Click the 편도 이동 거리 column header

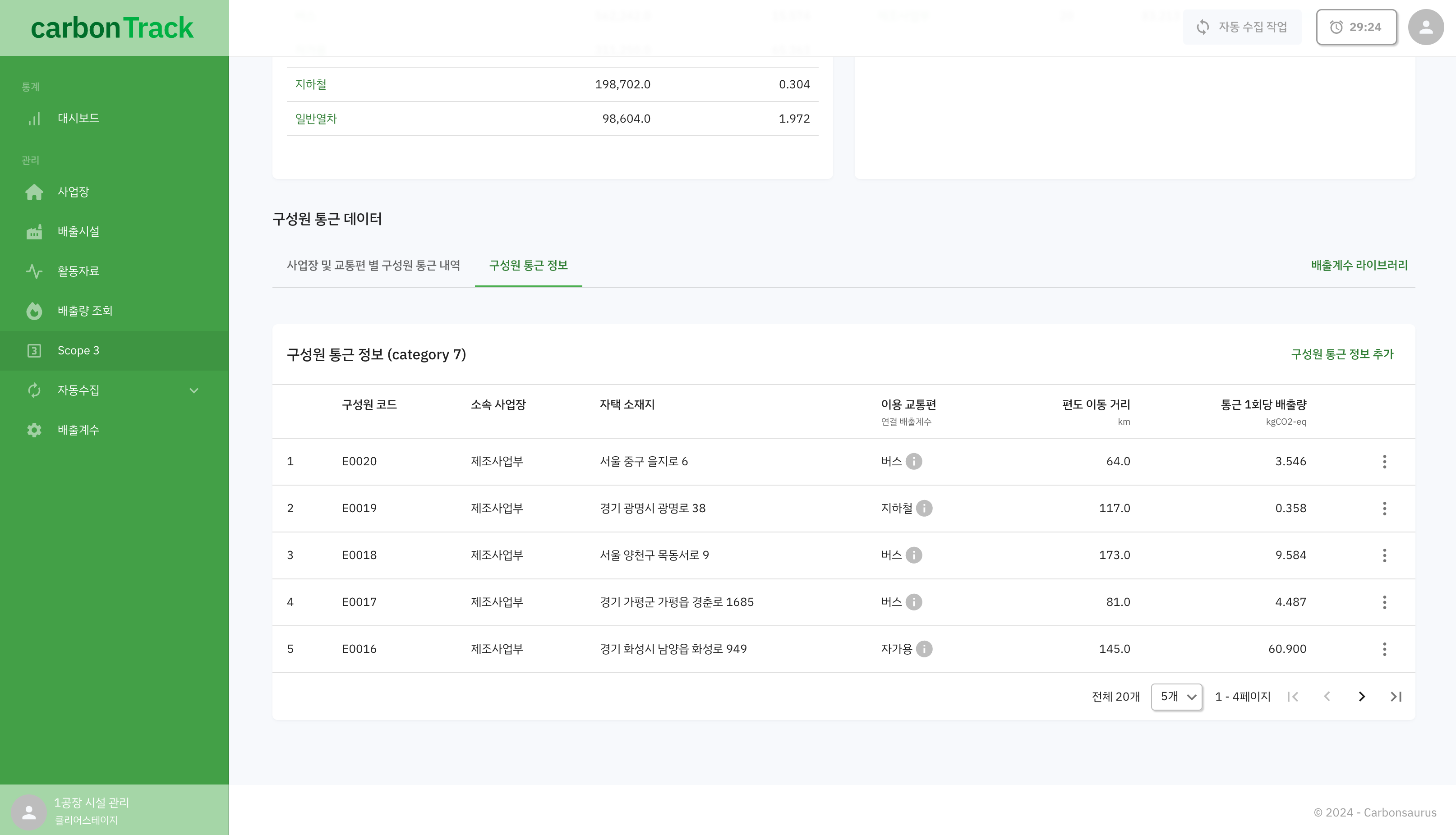pyautogui.click(x=1096, y=405)
